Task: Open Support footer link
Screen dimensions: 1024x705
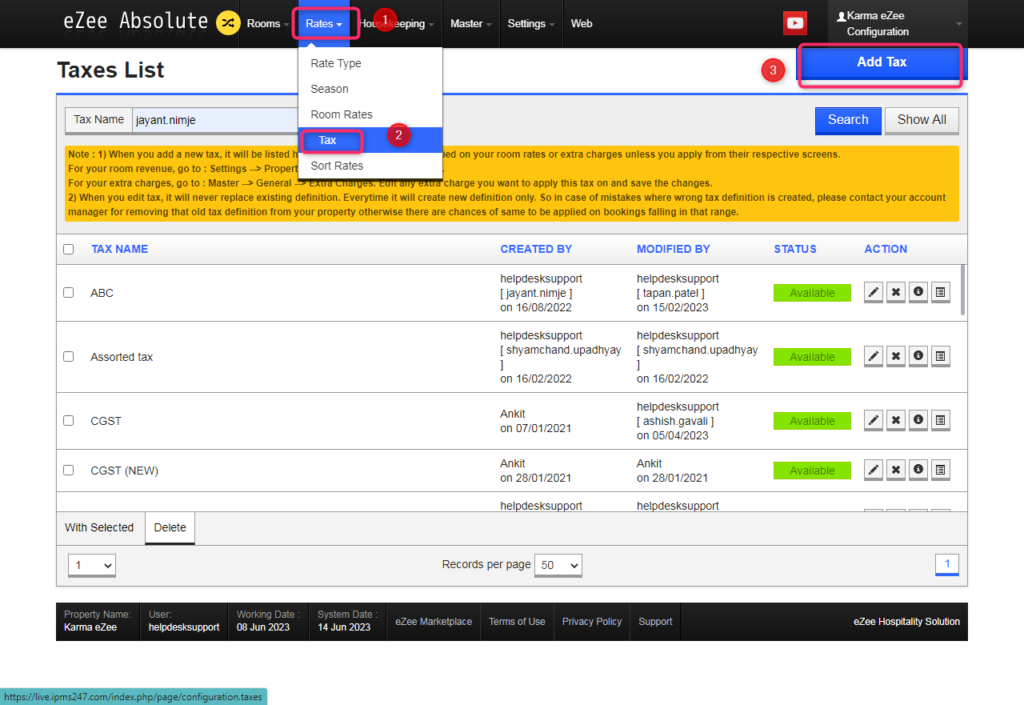Action: click(655, 621)
